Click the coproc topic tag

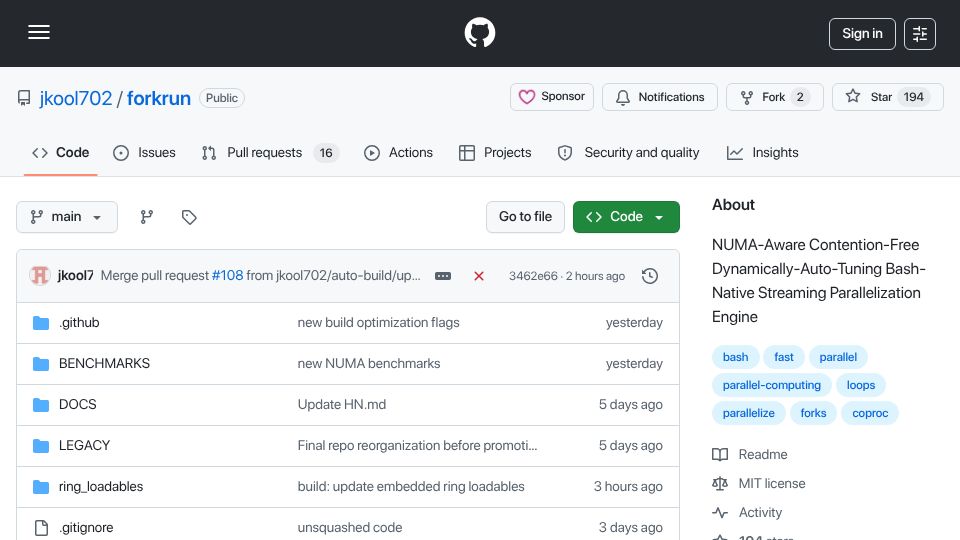[x=870, y=413]
